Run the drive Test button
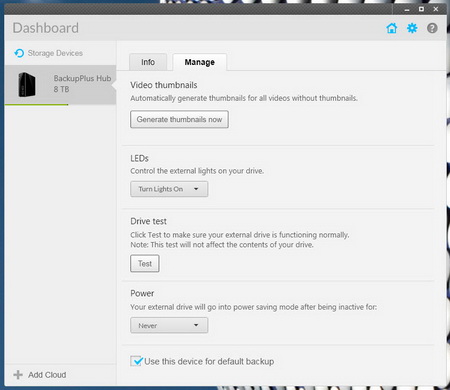This screenshot has width=450, height=390. click(x=145, y=264)
